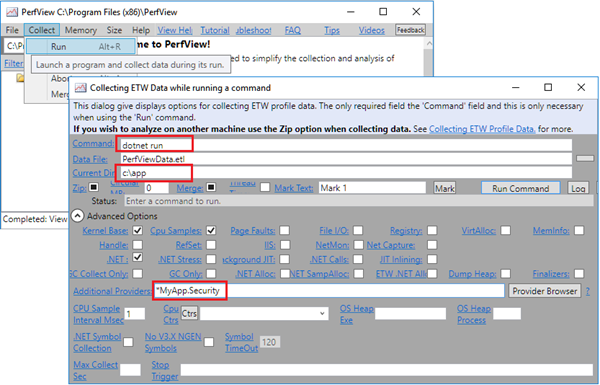Open the Tips link

click(332, 30)
